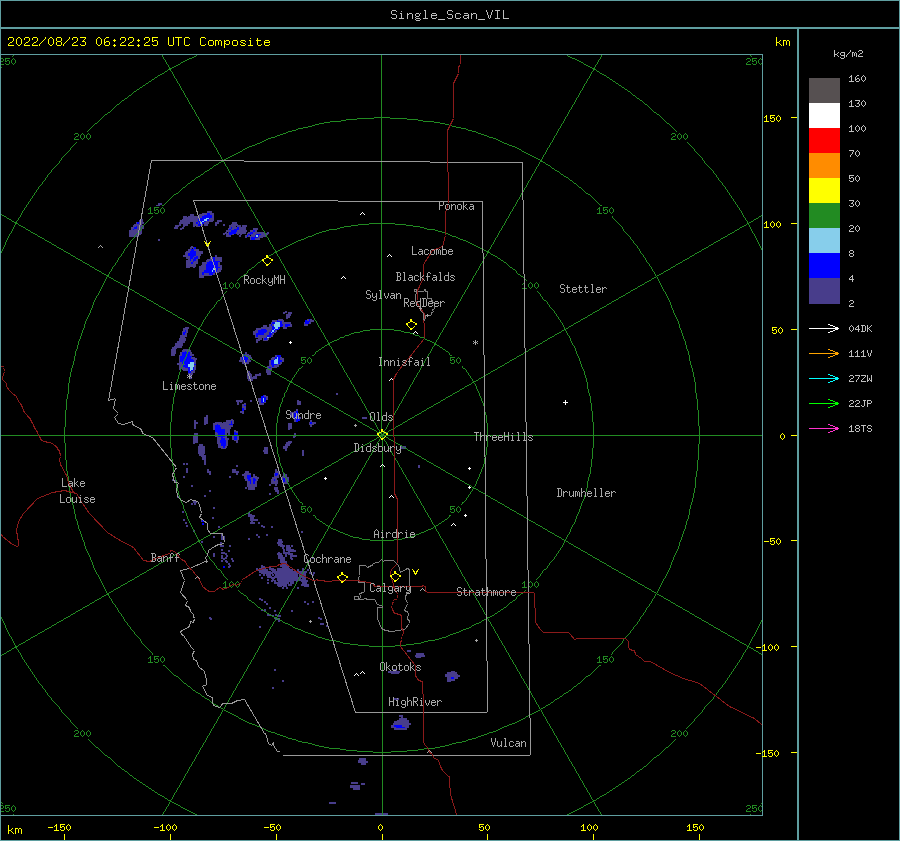The width and height of the screenshot is (900, 841).
Task: Click the white 100-130 legend swatch
Action: point(824,115)
